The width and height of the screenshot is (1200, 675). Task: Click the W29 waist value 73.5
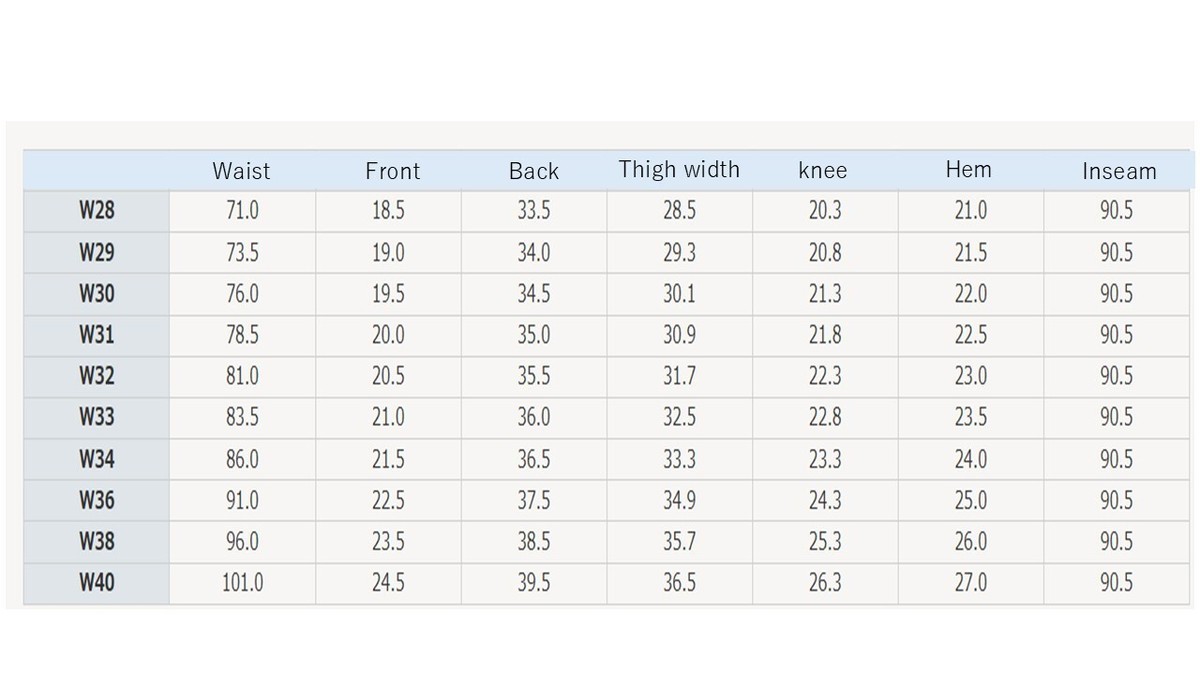click(242, 253)
